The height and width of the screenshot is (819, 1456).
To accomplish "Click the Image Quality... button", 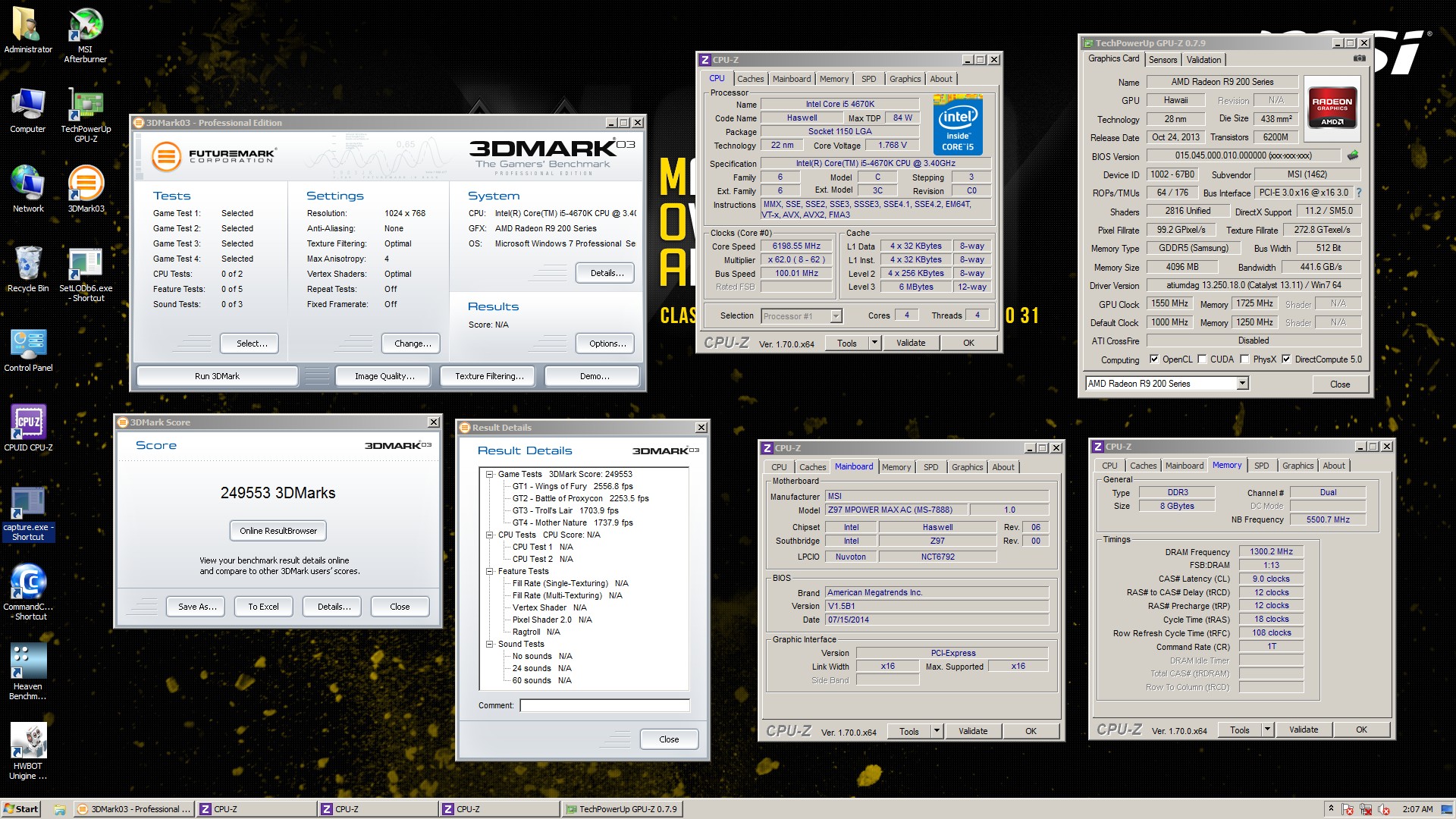I will (x=384, y=376).
